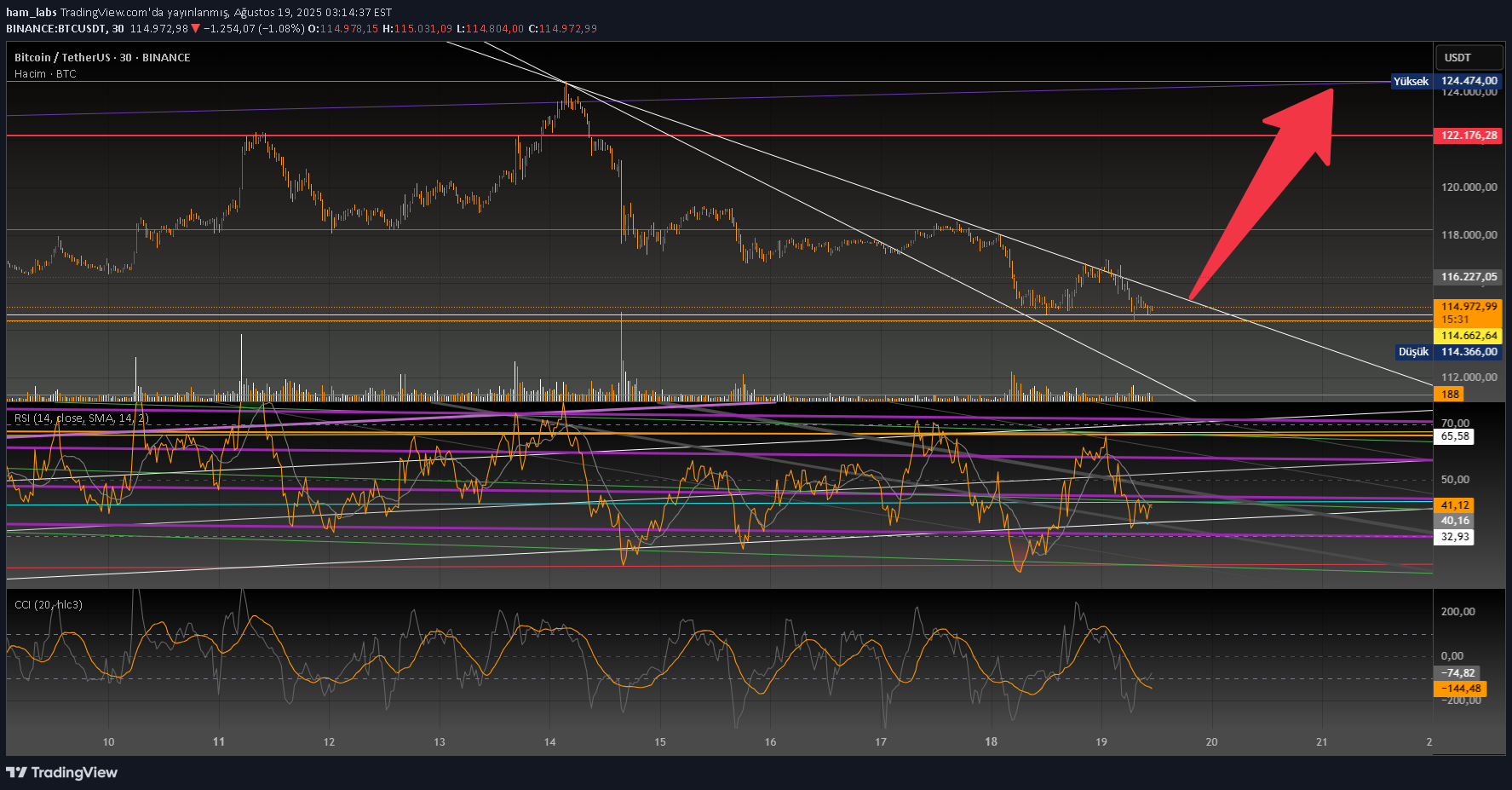Select the red 122.176,28 price line label

pos(1469,136)
